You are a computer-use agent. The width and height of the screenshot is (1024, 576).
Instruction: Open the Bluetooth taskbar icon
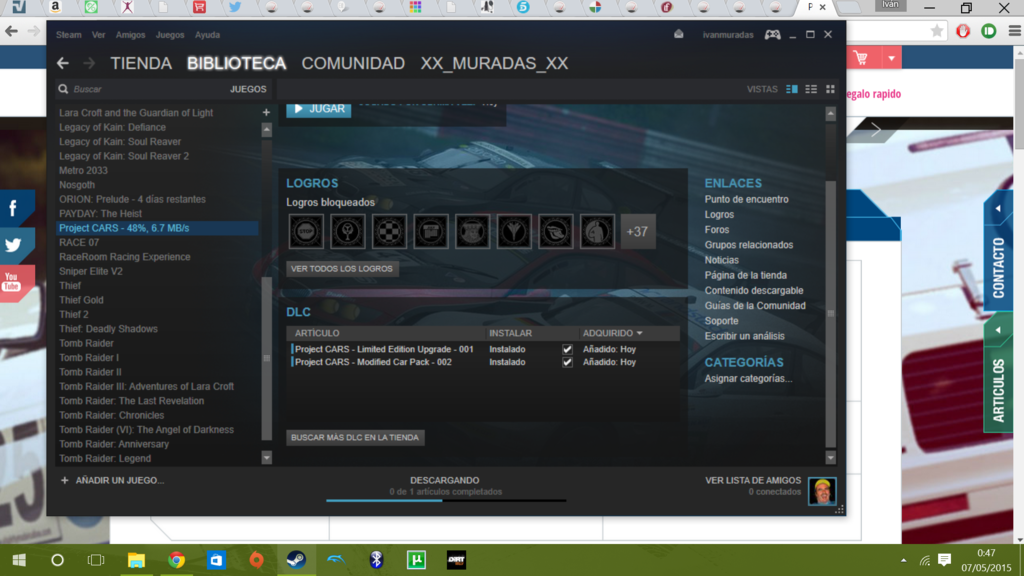click(x=376, y=560)
